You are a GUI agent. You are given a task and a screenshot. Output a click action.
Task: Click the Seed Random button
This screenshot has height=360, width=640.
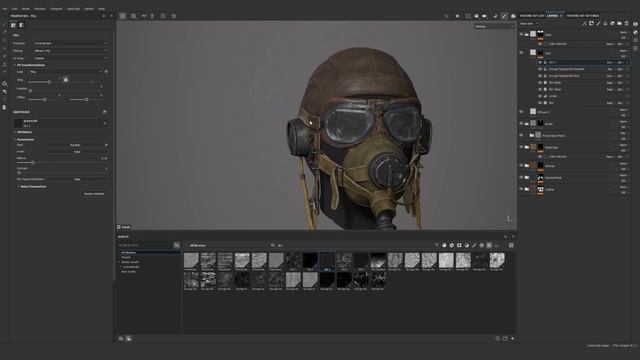(76, 145)
